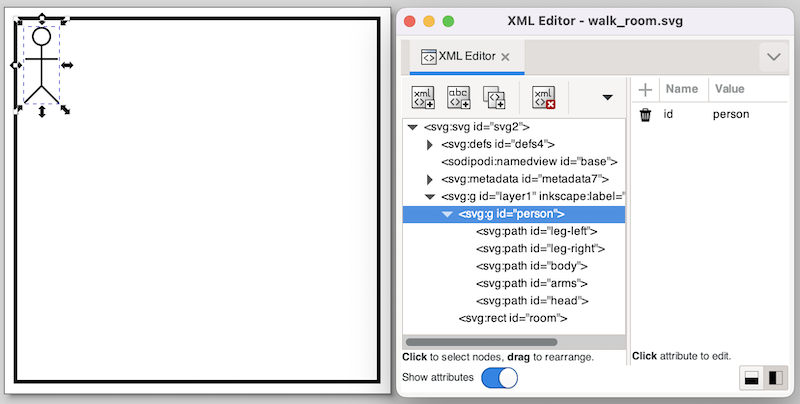Click the delete node icon
This screenshot has height=404, width=800.
point(543,97)
